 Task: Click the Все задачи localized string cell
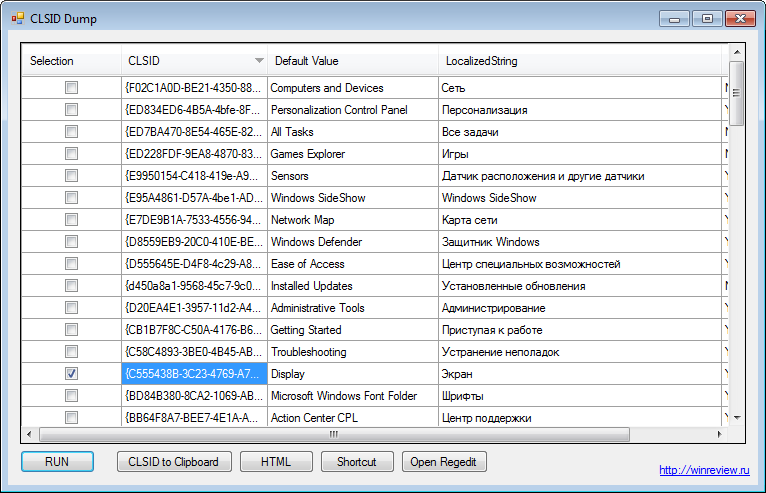[580, 132]
